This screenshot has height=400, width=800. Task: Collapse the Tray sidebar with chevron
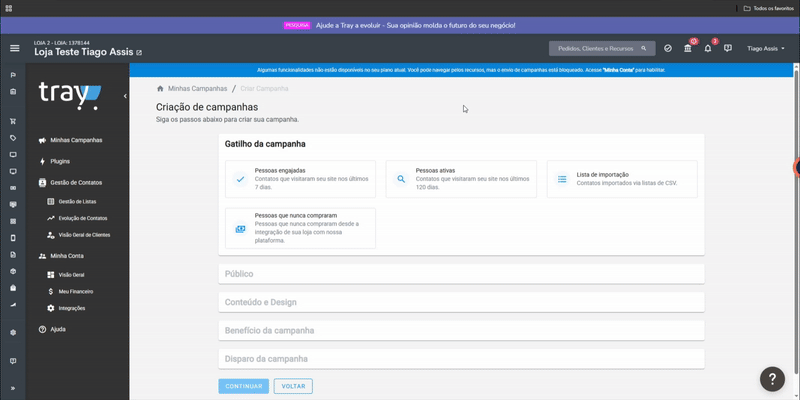[125, 96]
